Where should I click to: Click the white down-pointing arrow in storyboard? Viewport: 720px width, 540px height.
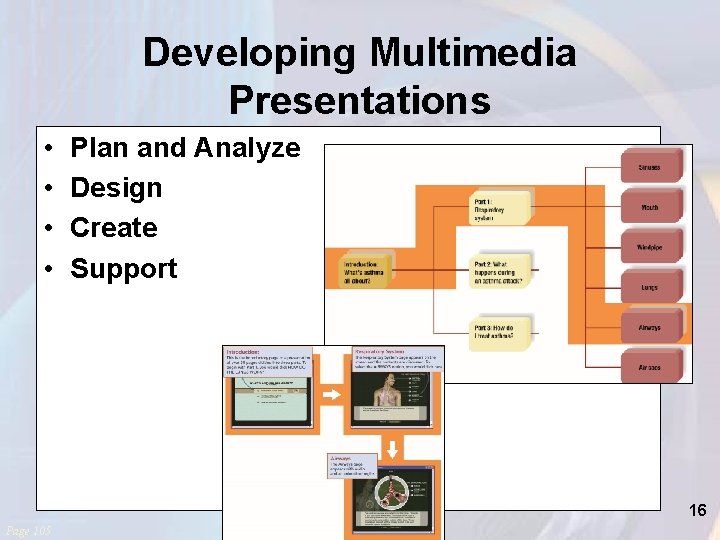point(393,450)
